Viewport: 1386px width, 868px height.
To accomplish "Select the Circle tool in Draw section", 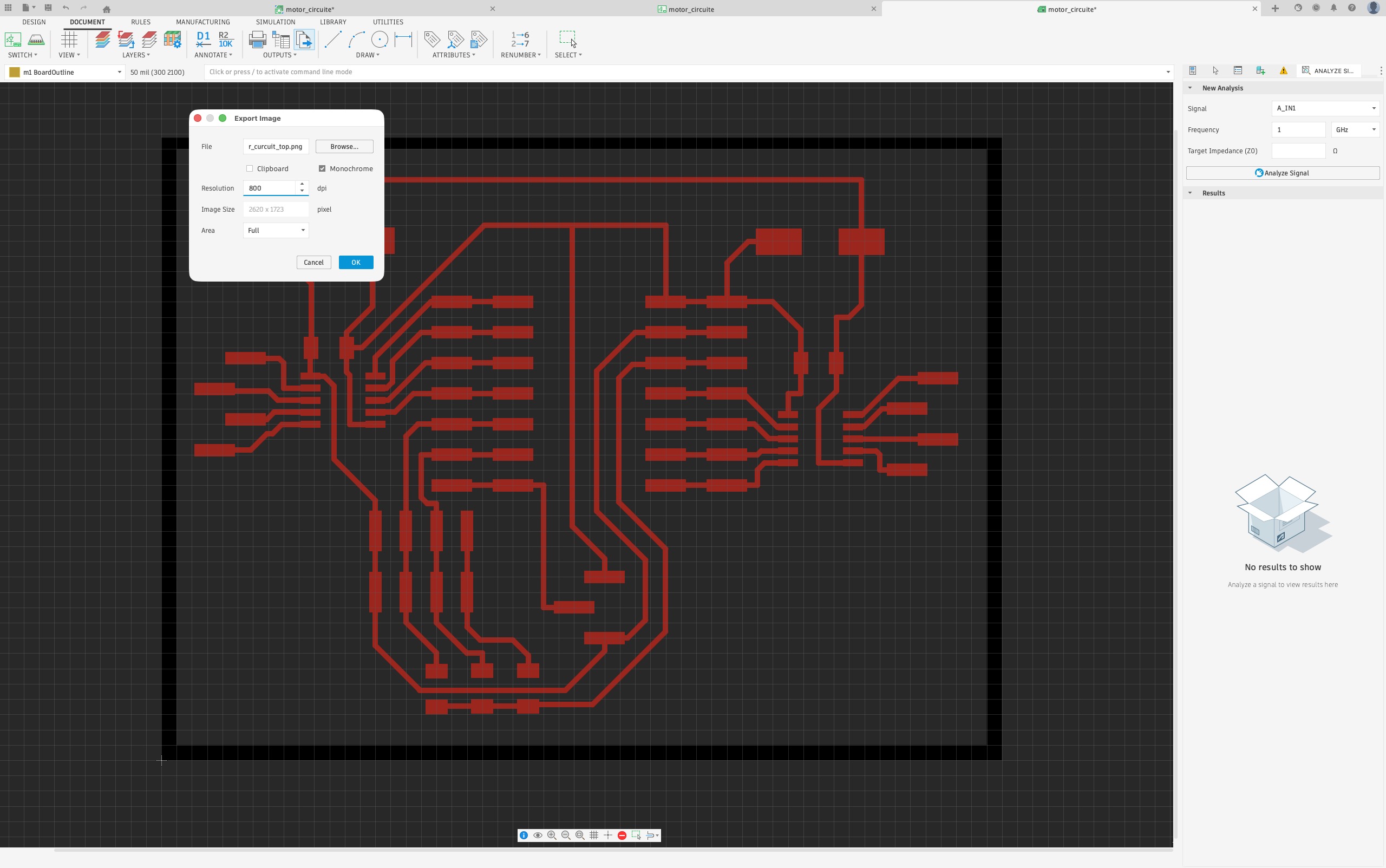I will [x=380, y=40].
